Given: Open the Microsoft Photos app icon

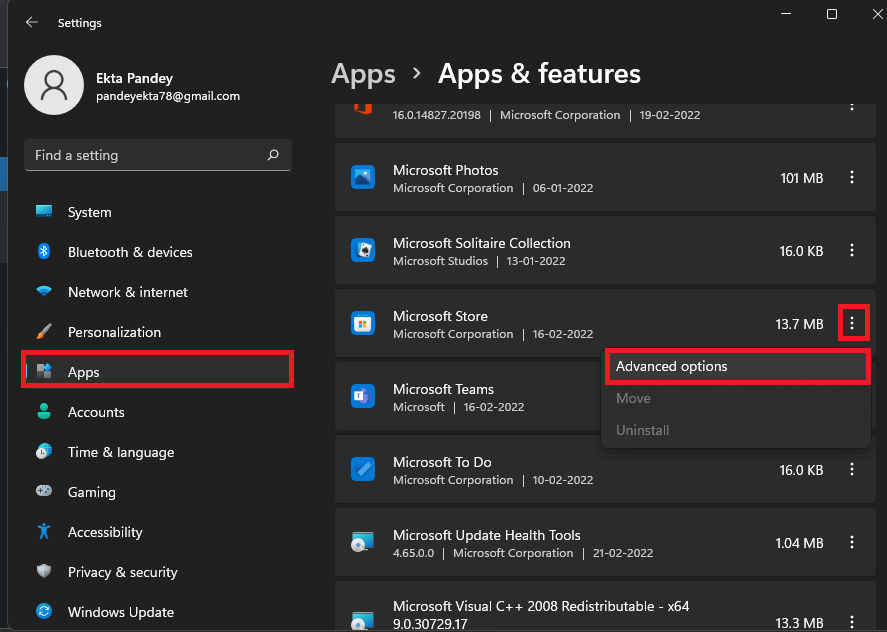Looking at the screenshot, I should click(x=362, y=178).
